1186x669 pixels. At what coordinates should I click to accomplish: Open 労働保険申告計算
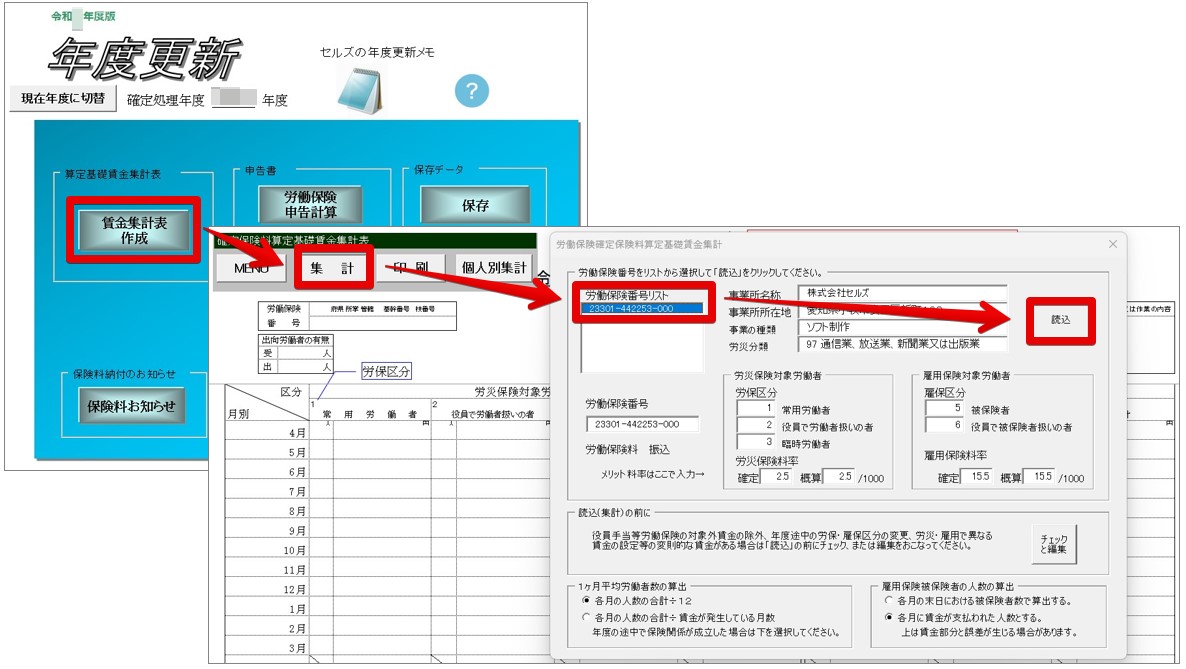coord(310,204)
